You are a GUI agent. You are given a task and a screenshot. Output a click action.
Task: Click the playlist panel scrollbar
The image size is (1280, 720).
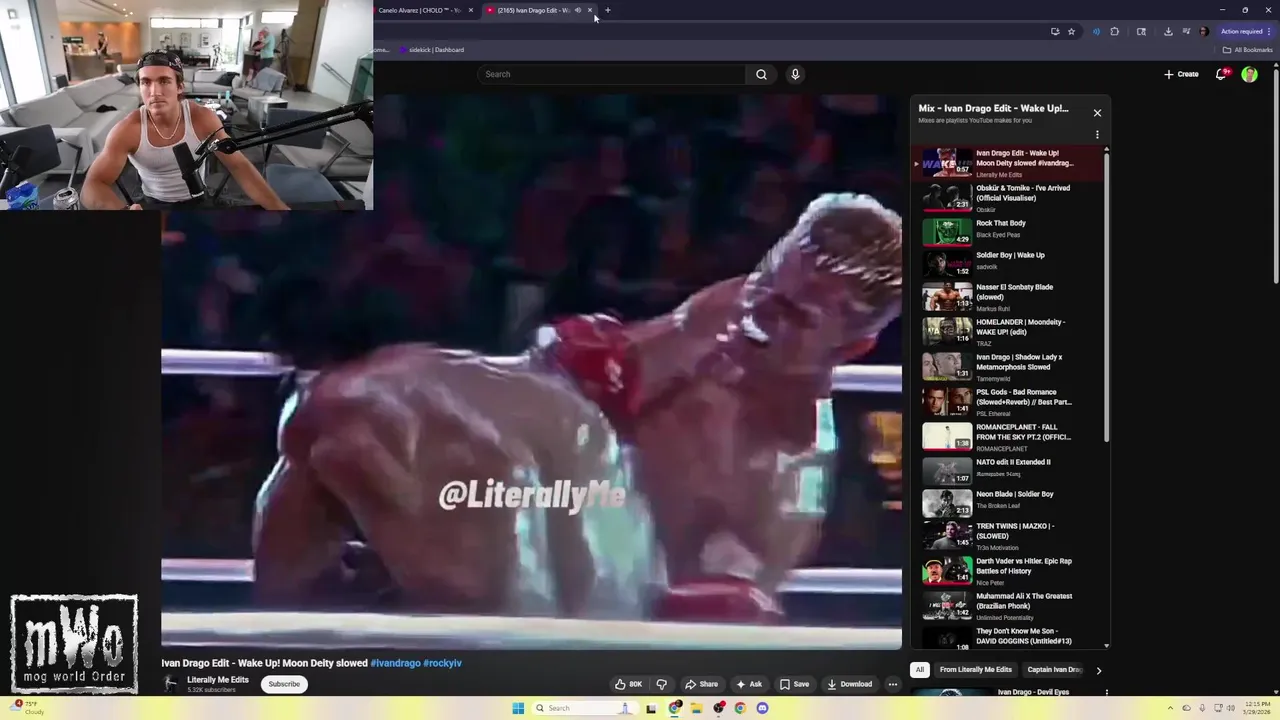[x=1106, y=296]
